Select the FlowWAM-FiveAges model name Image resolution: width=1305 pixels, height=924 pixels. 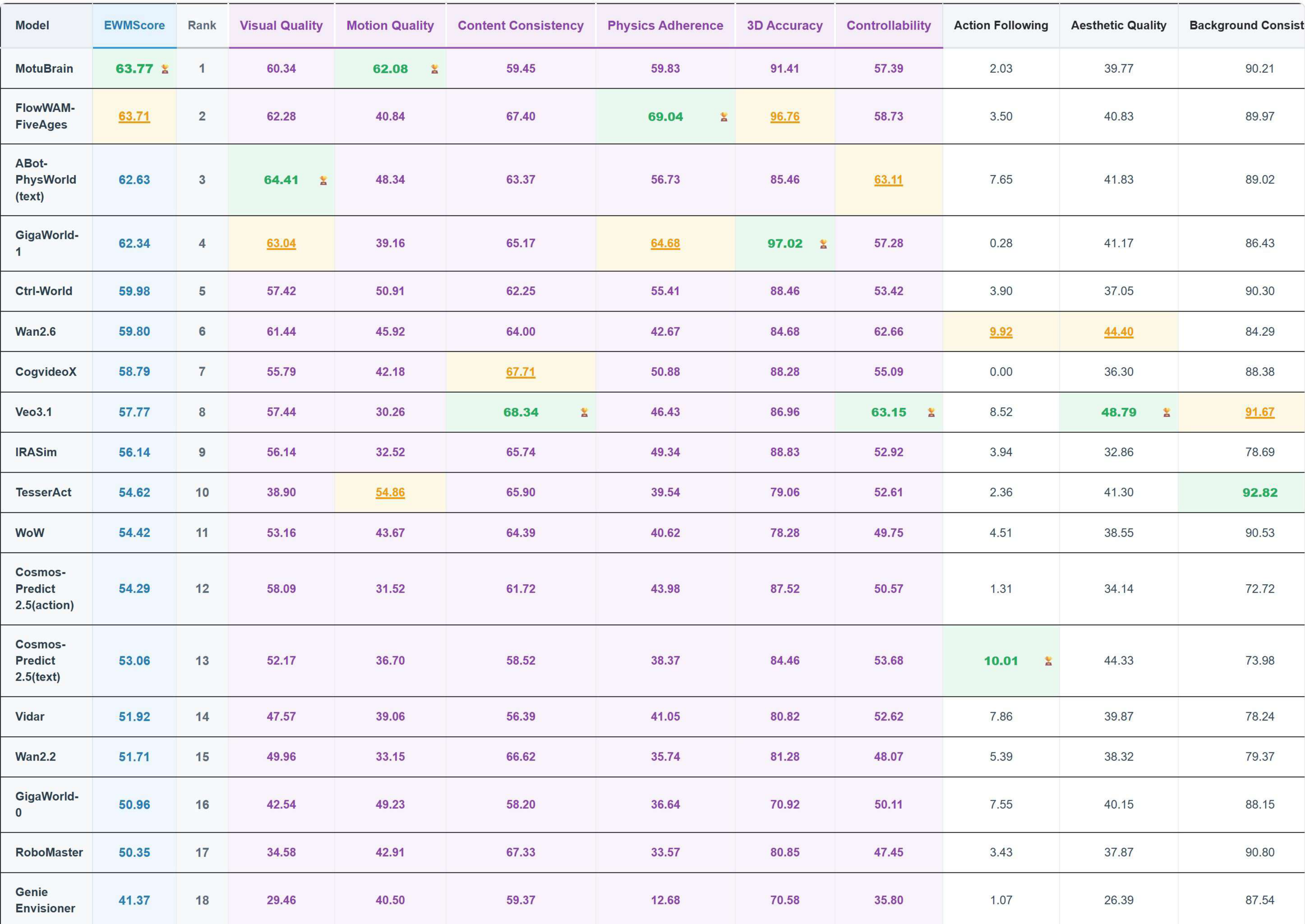45,116
